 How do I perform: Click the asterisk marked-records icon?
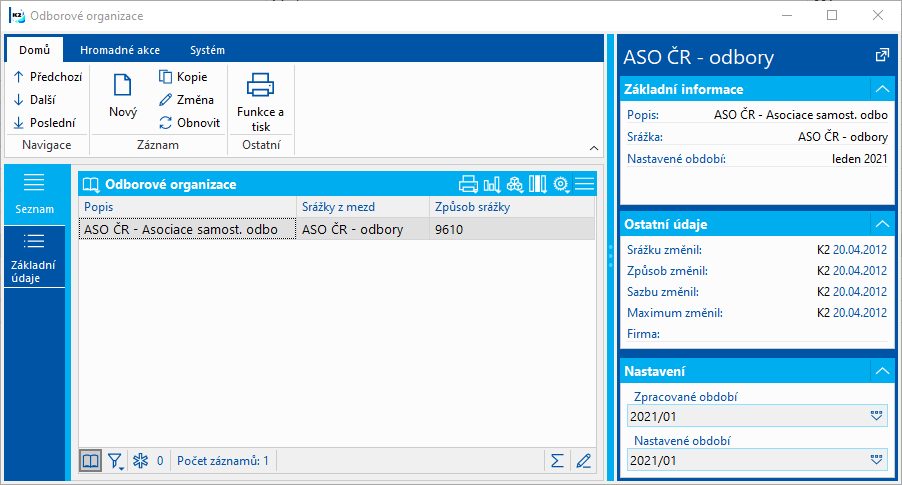(140, 461)
